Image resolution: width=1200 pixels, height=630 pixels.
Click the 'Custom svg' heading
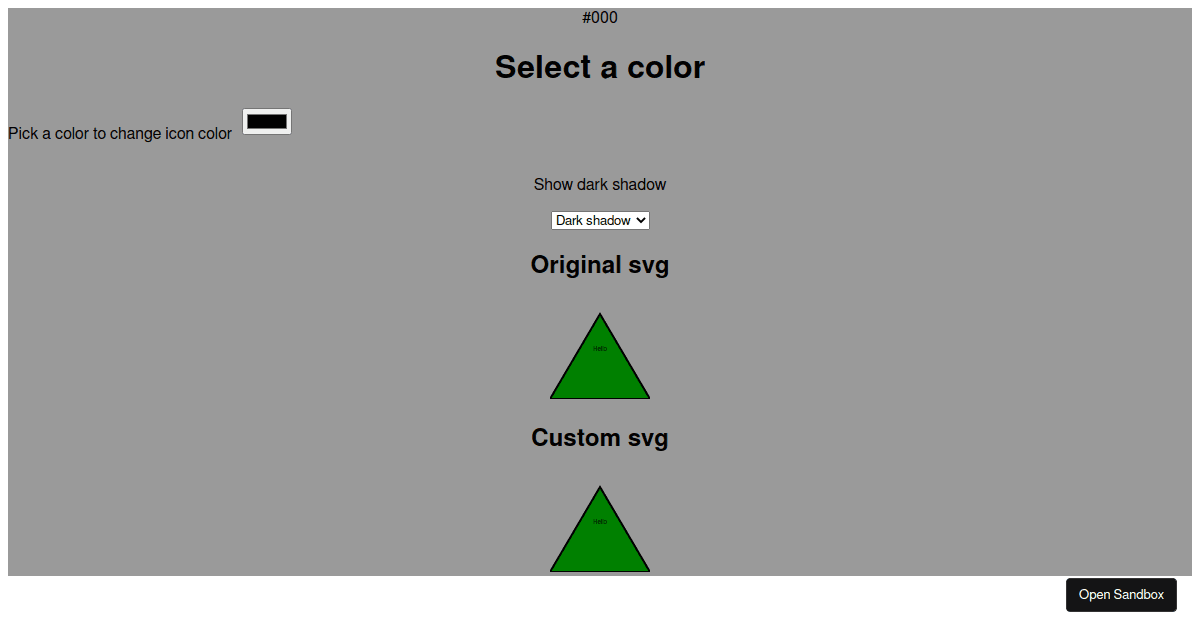tap(600, 438)
